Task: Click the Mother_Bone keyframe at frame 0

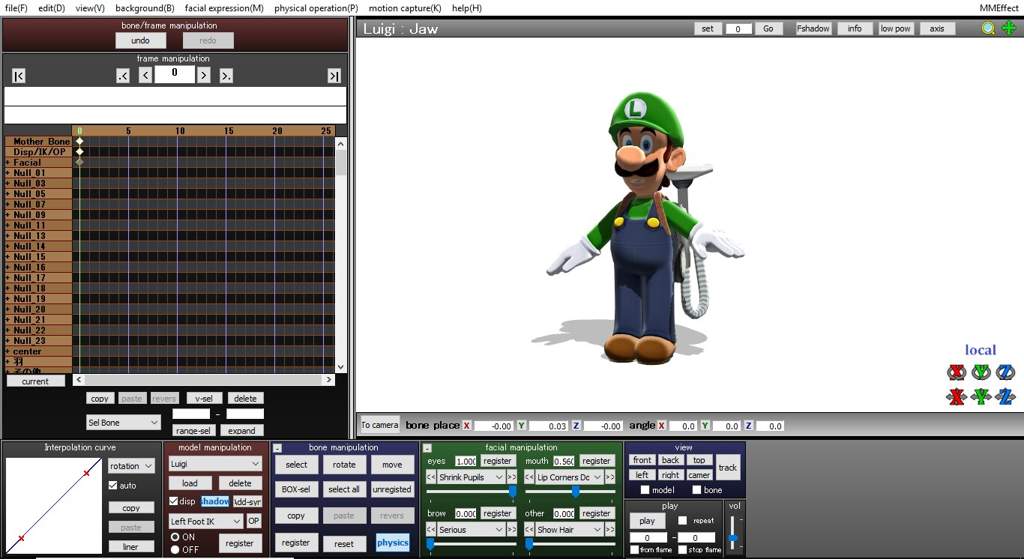Action: pyautogui.click(x=80, y=141)
